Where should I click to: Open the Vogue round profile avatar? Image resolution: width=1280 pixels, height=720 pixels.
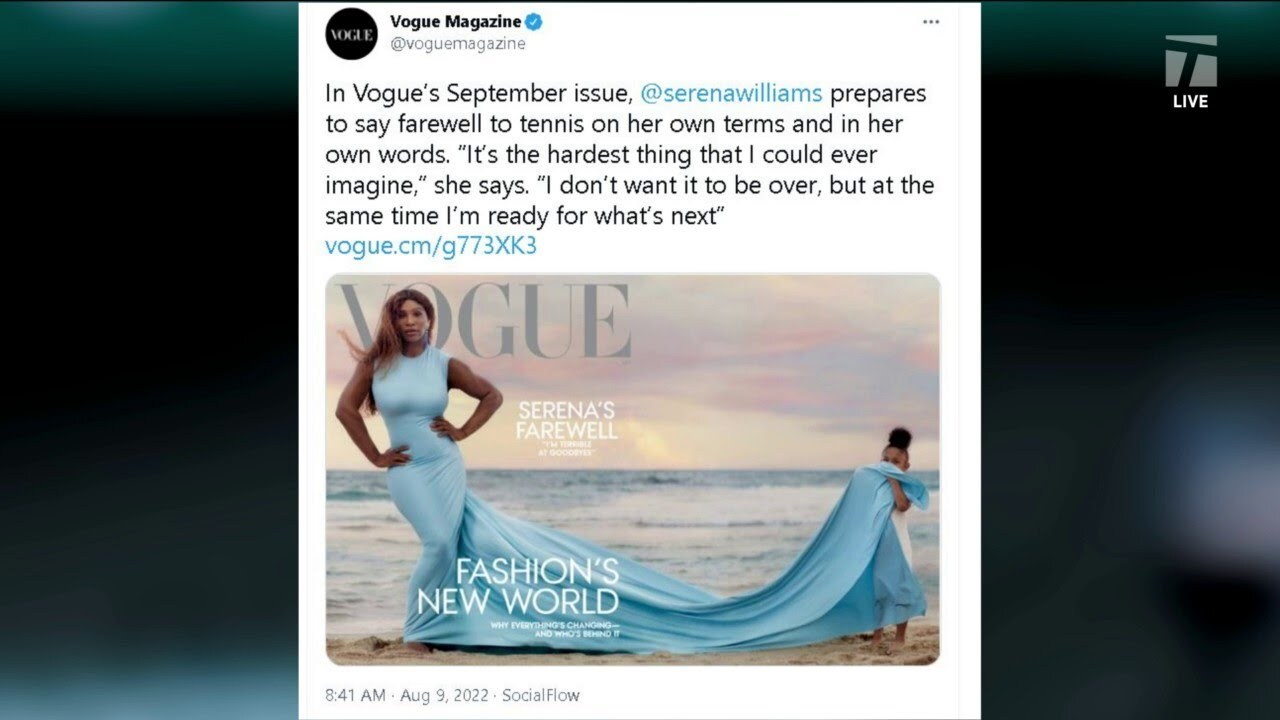coord(351,33)
